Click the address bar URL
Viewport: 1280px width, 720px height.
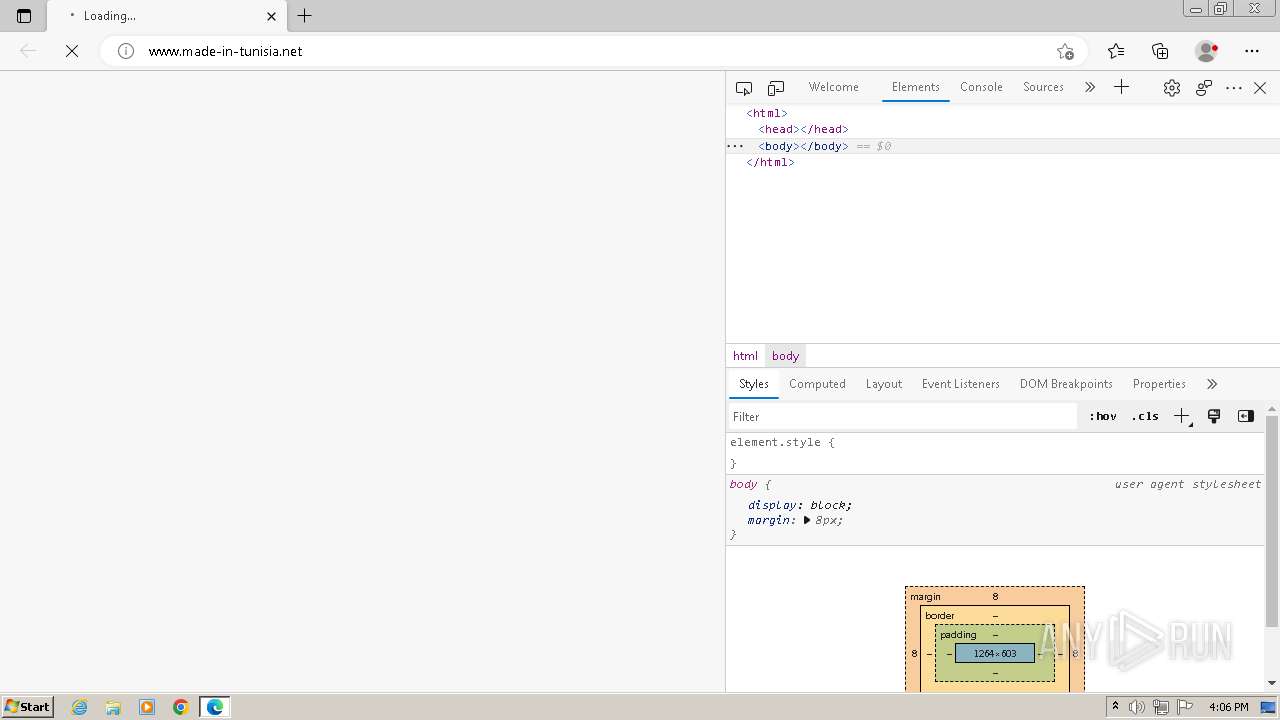[x=225, y=51]
